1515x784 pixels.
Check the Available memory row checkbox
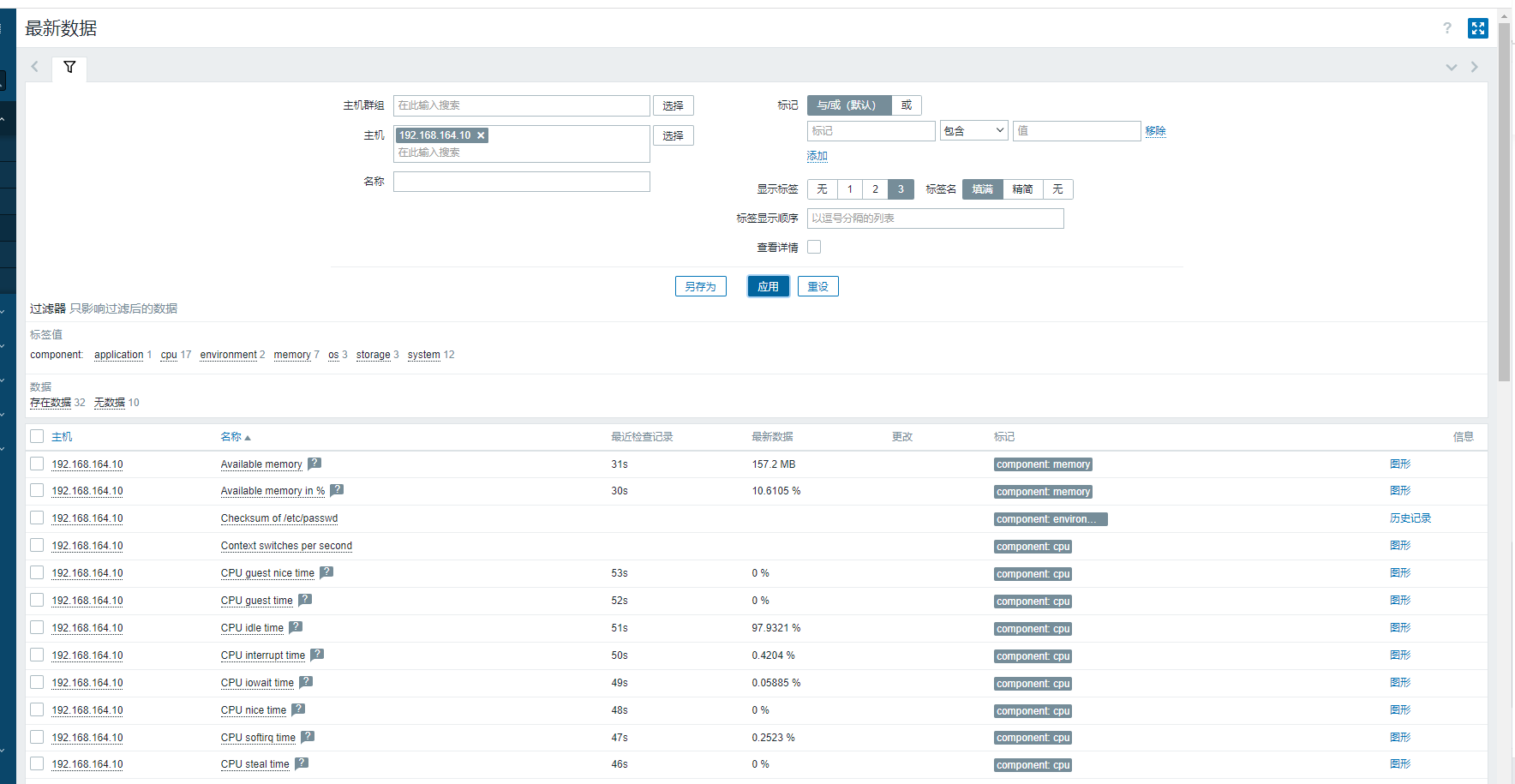click(x=37, y=464)
